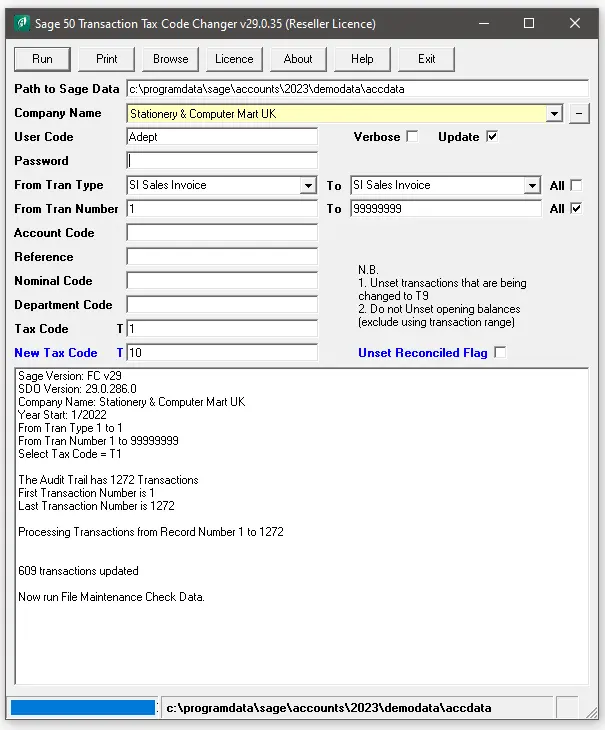Click '609 transactions updated' log line

78,571
